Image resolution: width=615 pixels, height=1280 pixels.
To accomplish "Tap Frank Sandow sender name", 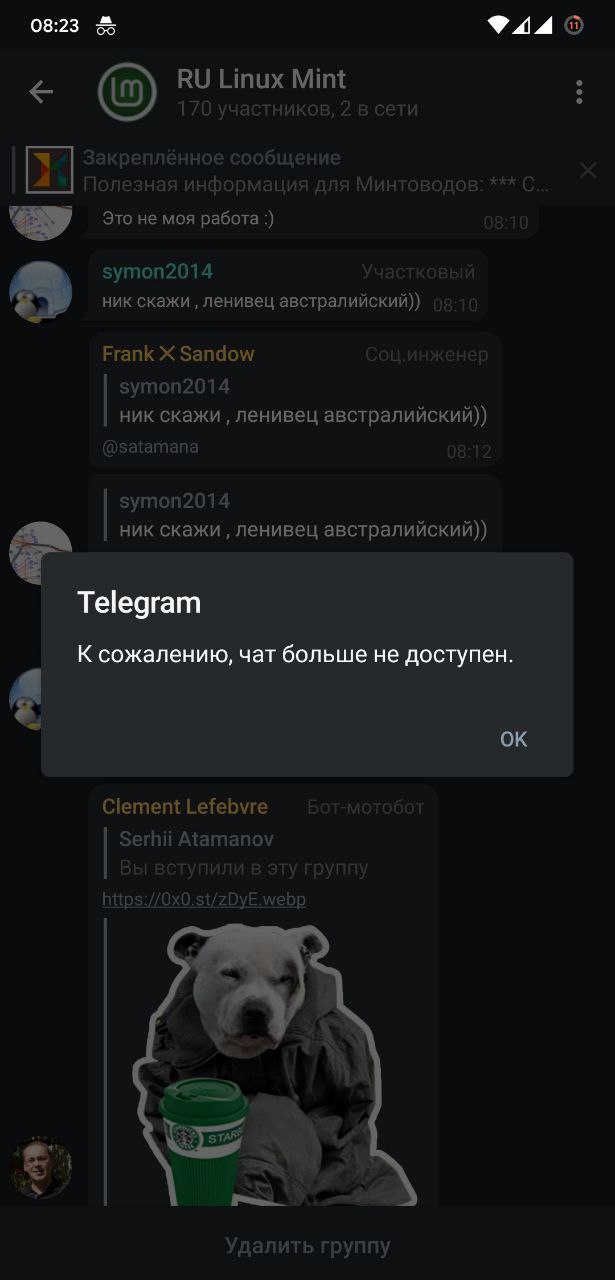I will pos(178,354).
